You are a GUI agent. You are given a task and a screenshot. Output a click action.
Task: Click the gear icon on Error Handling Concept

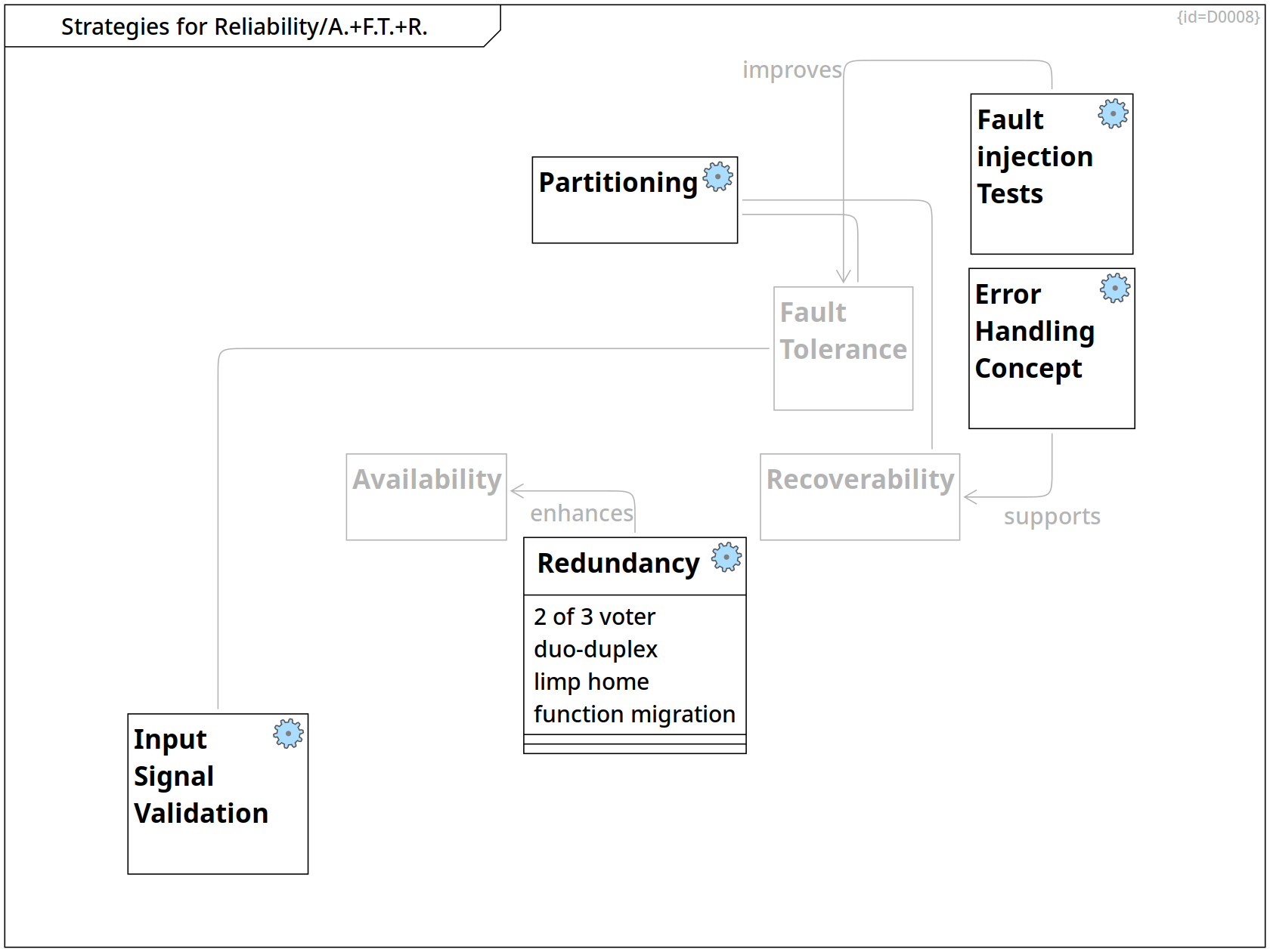1115,289
